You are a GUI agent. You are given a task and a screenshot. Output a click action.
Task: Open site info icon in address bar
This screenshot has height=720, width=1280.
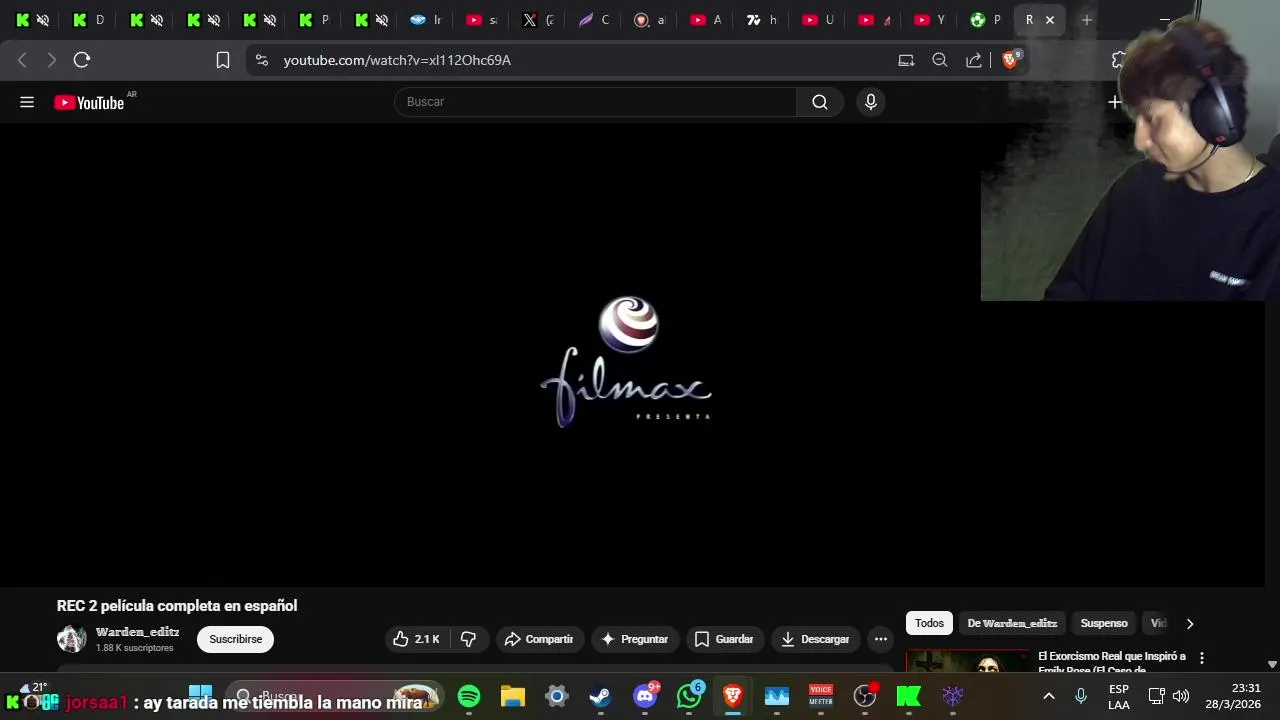coord(262,60)
